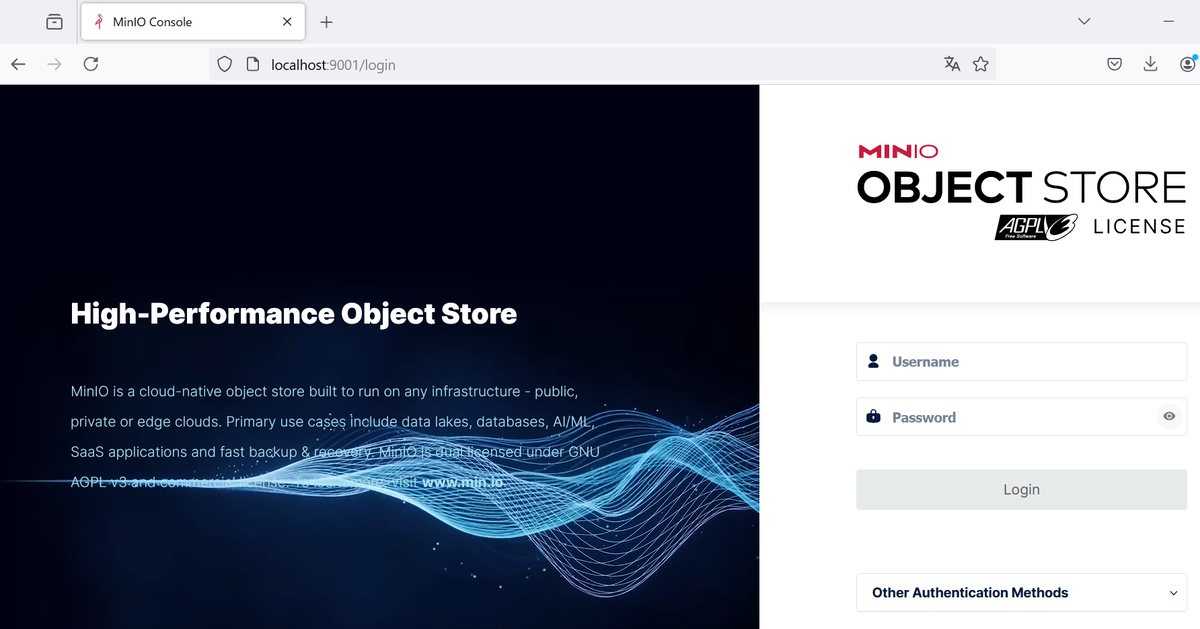
Task: Open the tracking protection shield icon
Action: [225, 64]
